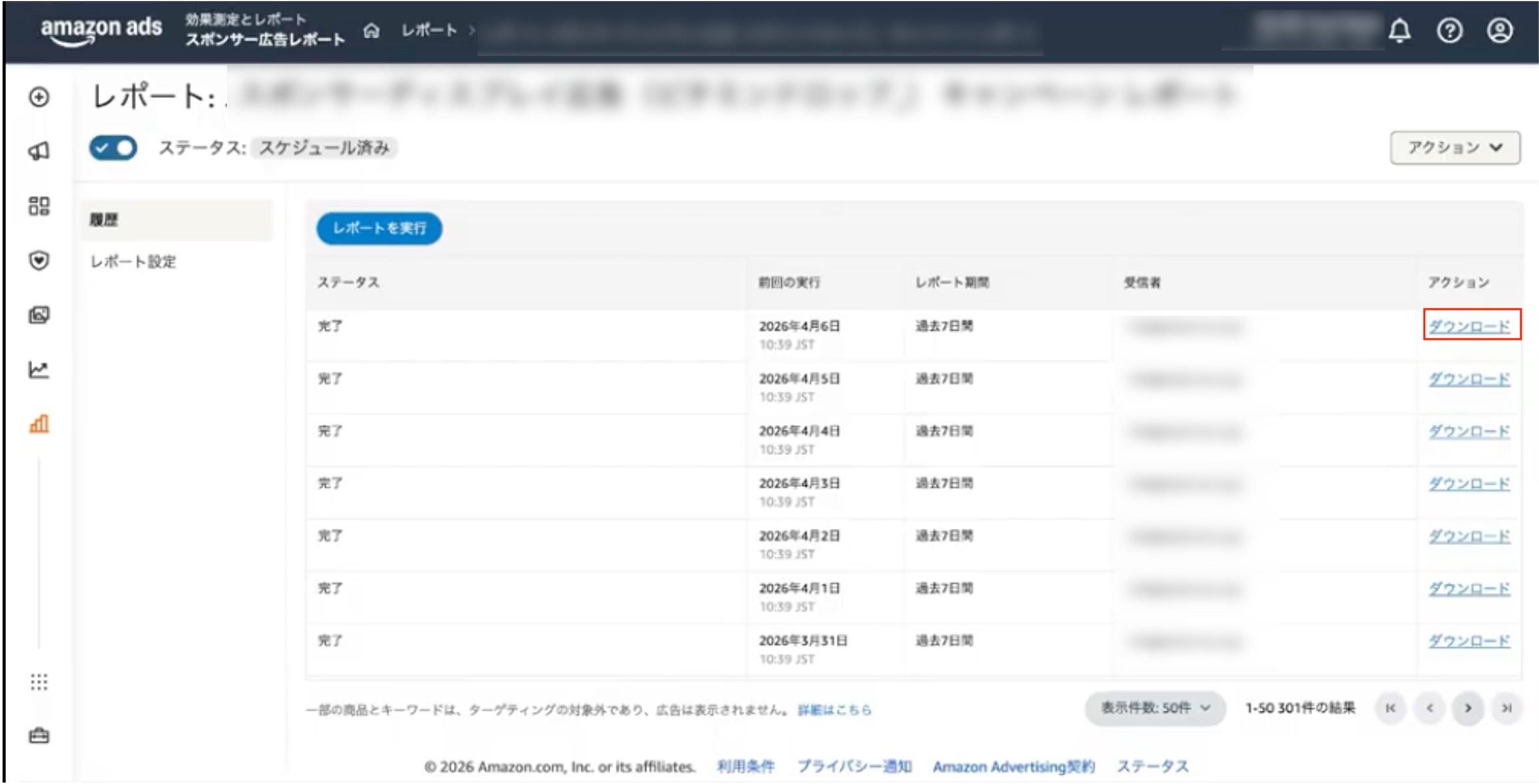Screen dimensions: 1539x784
Task: Open the help question mark icon
Action: [1450, 30]
